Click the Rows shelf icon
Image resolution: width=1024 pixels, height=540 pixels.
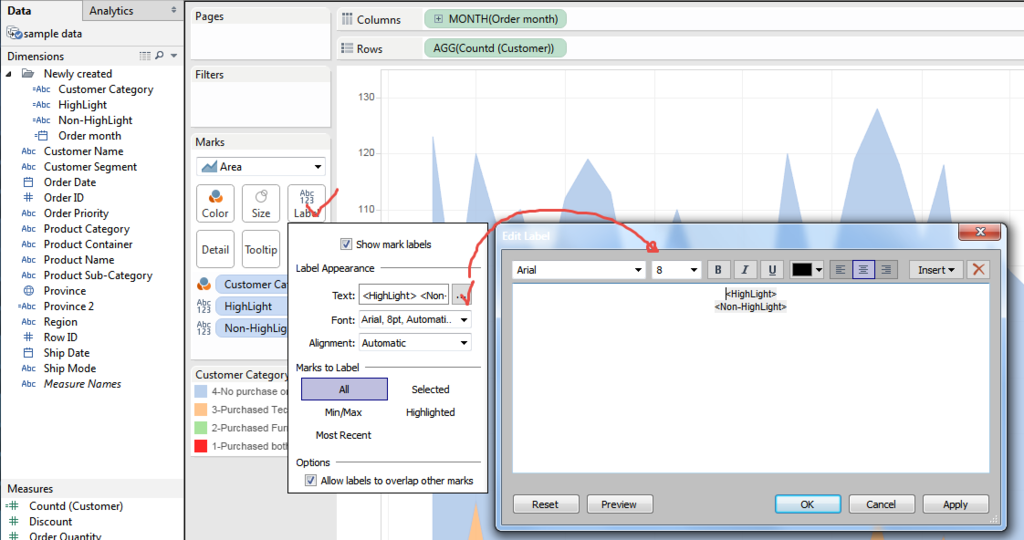pyautogui.click(x=347, y=48)
